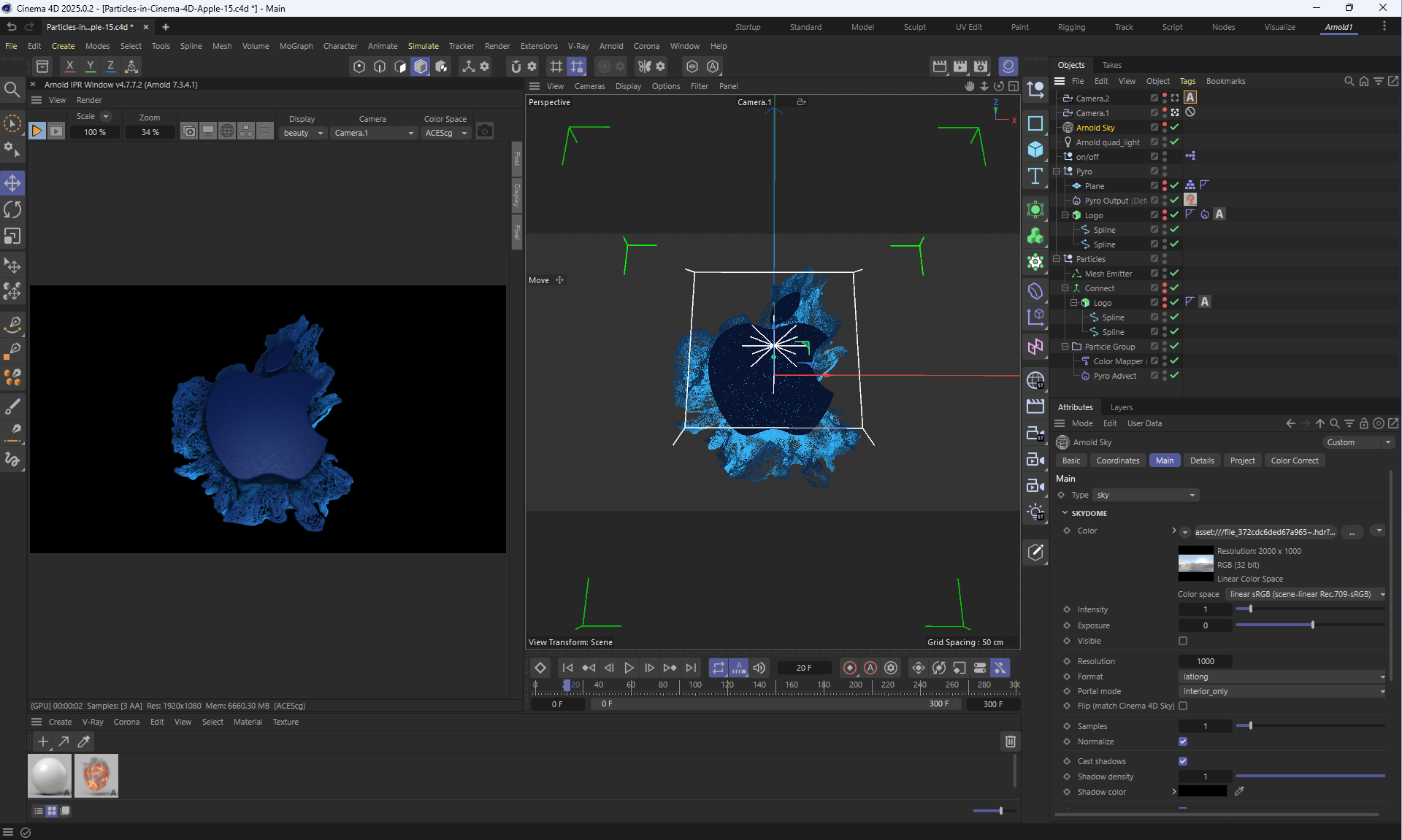Enable the Visible checkbox for skydome
This screenshot has height=840, width=1402.
point(1183,641)
